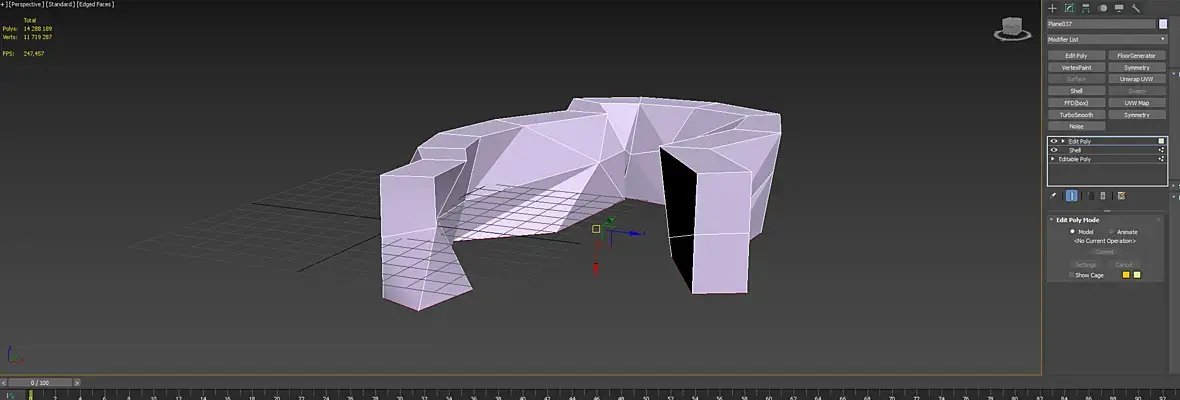Open the object color swatch next to name
Screen dimensions: 1180x400
click(1163, 24)
